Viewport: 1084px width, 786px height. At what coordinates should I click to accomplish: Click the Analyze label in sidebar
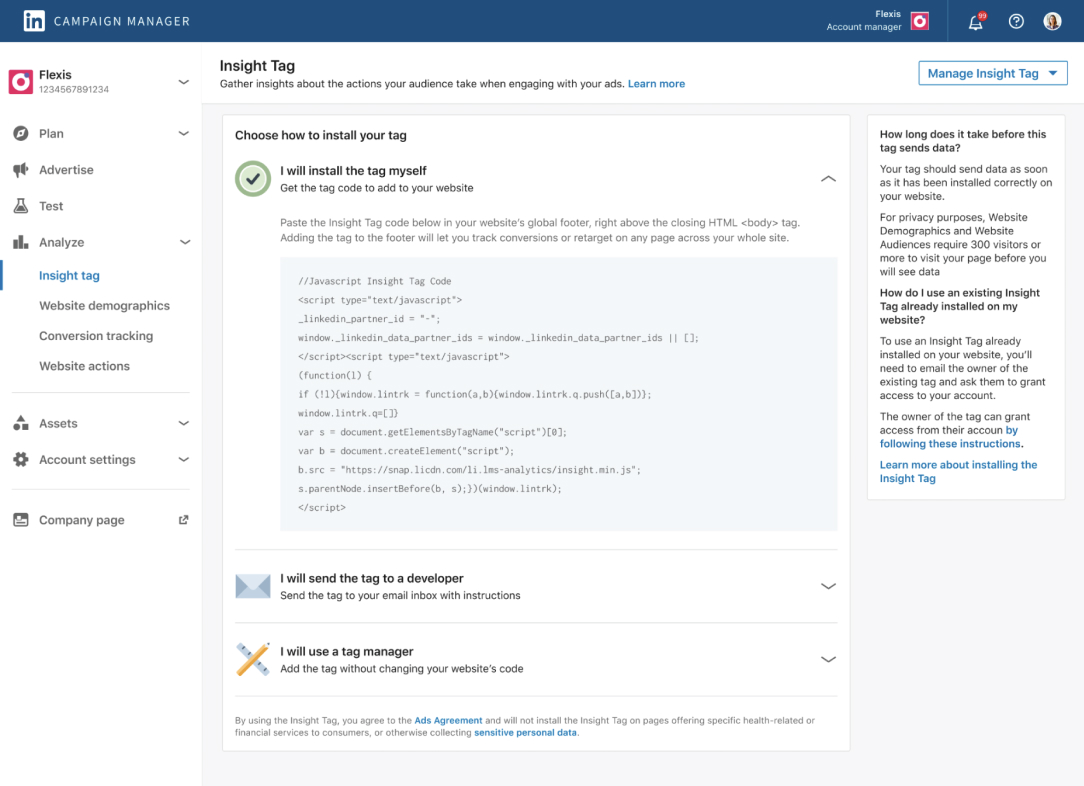pos(62,243)
